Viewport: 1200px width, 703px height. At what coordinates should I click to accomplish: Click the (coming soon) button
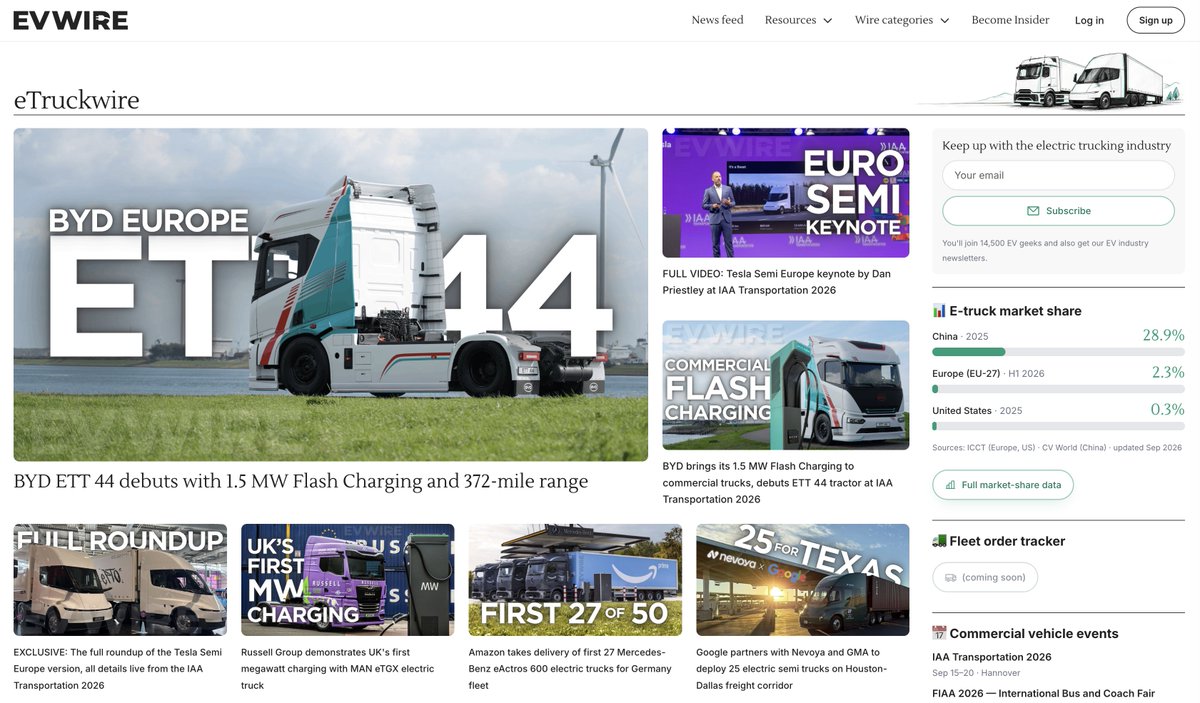(x=985, y=577)
